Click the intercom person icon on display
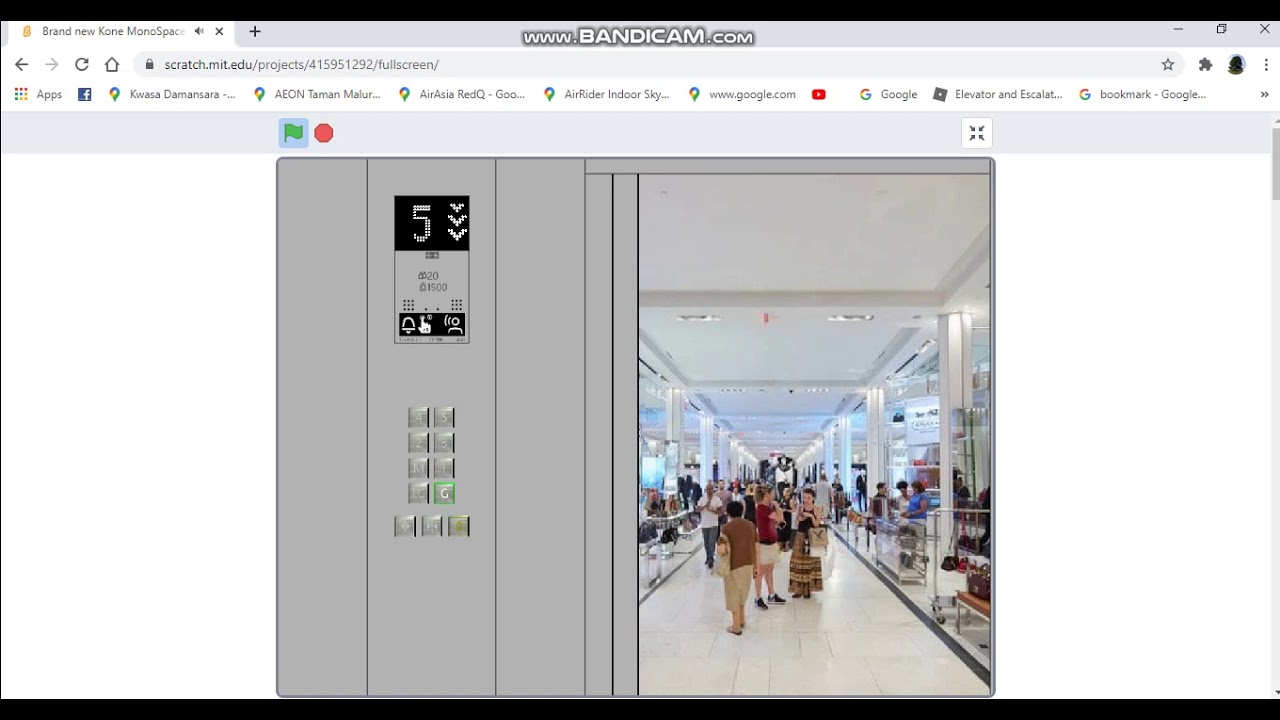 click(x=454, y=325)
